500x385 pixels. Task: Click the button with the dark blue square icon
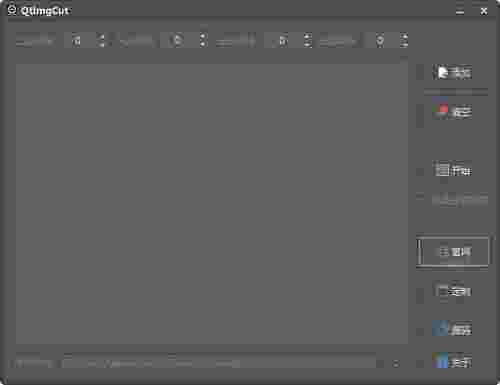(x=452, y=330)
